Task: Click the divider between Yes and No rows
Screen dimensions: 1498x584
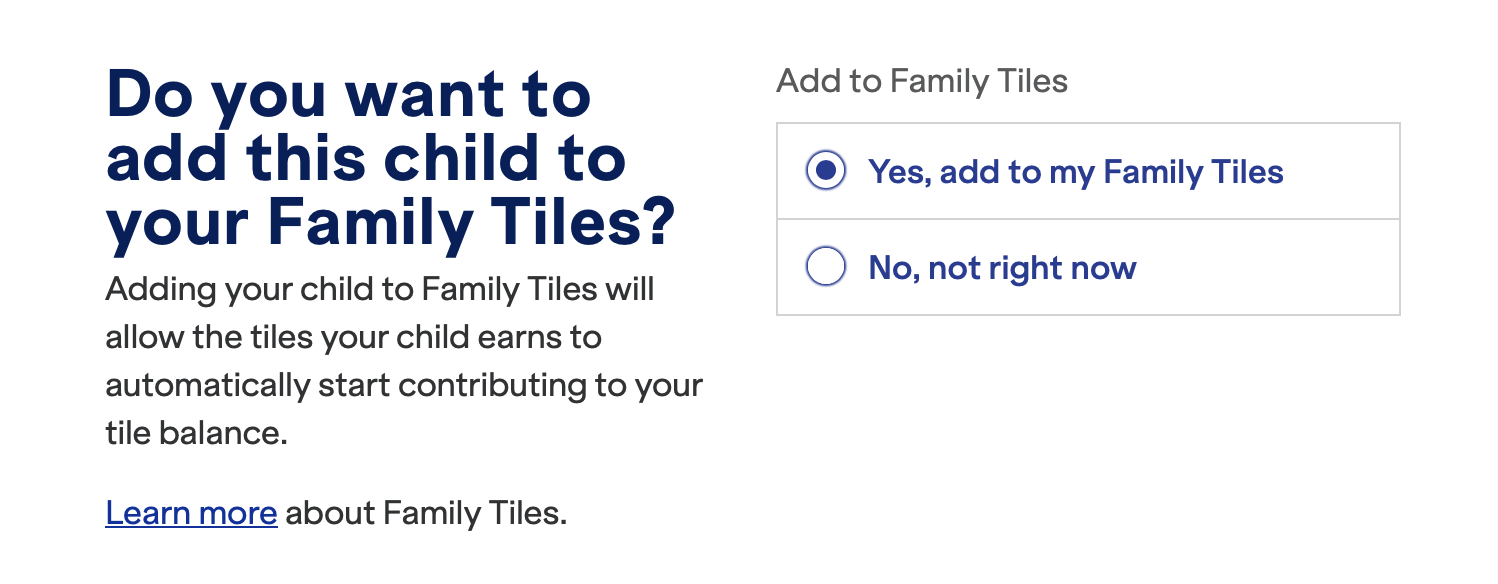Action: pyautogui.click(x=1088, y=219)
